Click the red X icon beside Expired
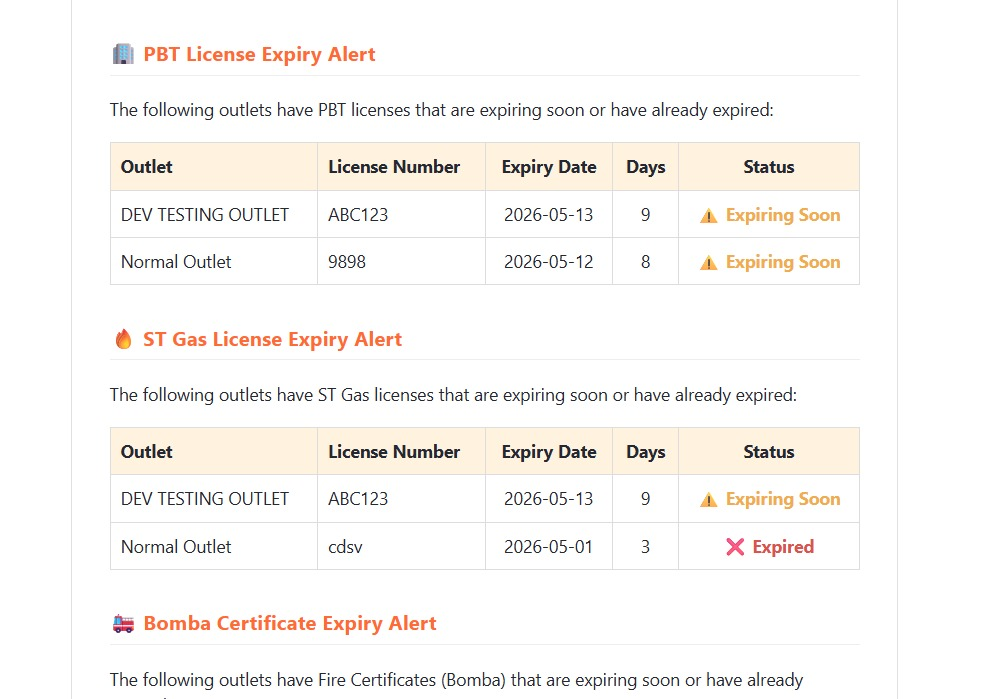 tap(735, 547)
